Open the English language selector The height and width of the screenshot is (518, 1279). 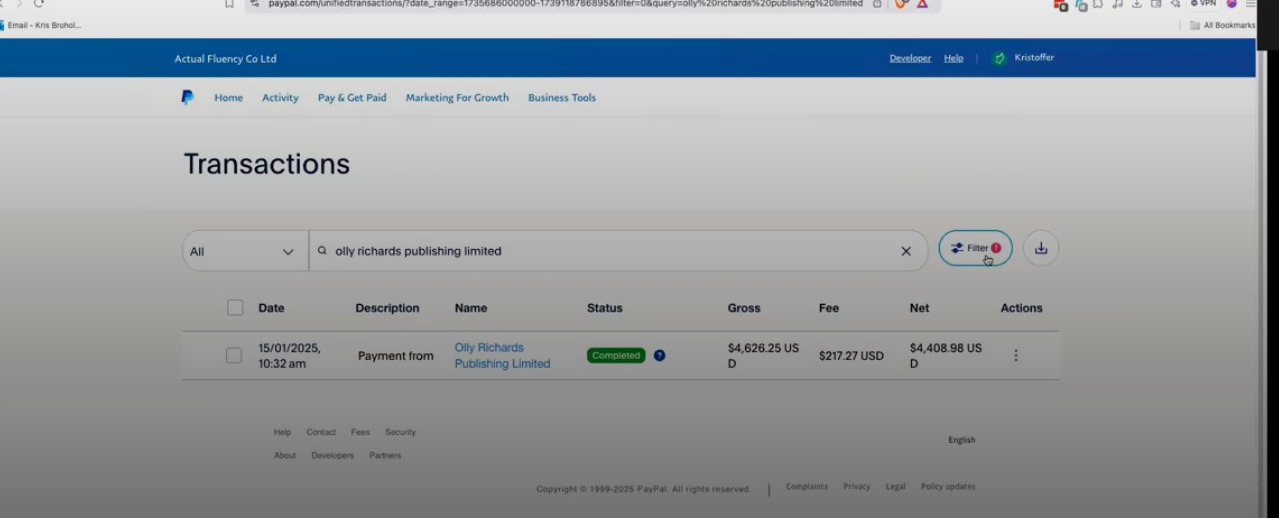(961, 440)
